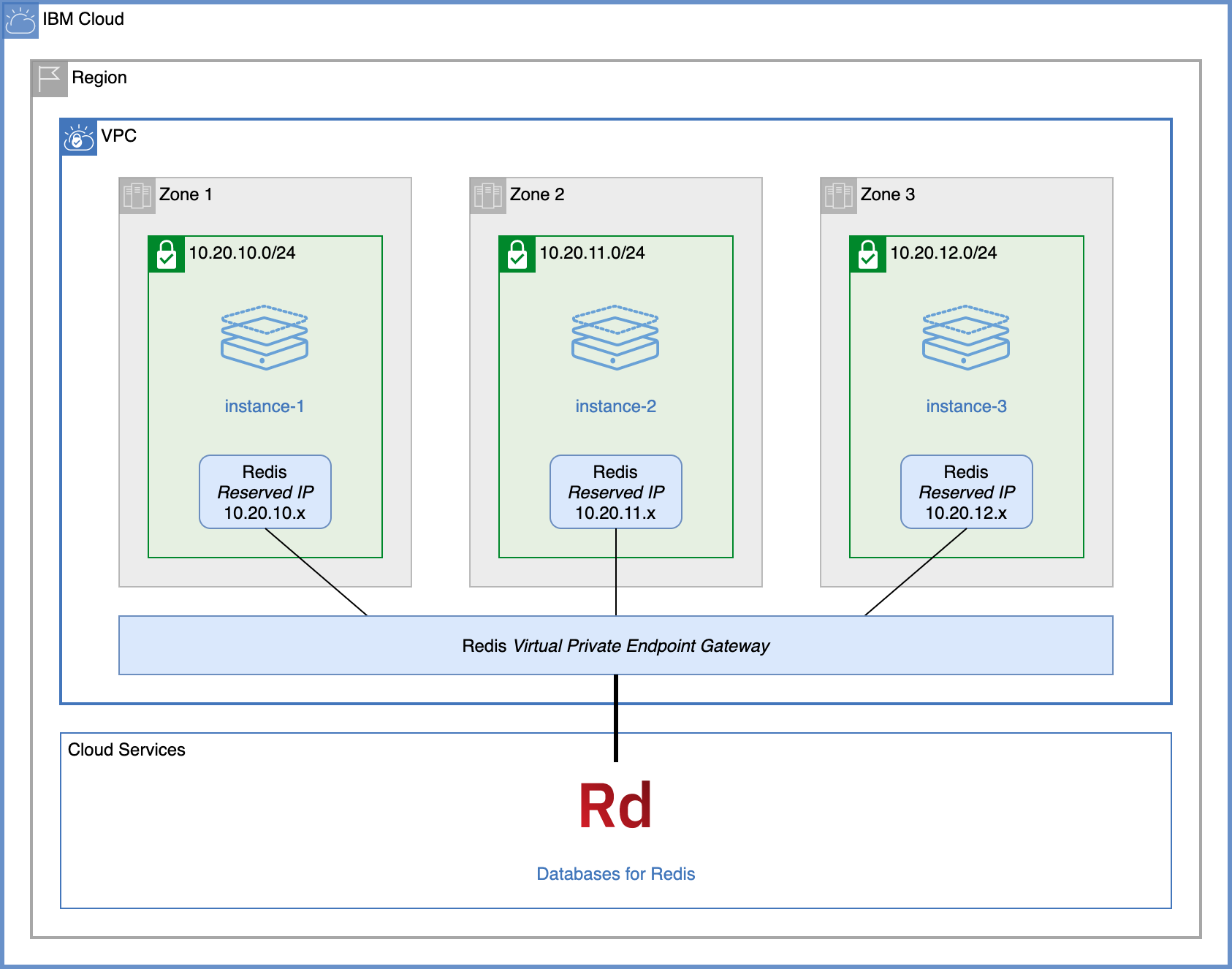Screen dimensions: 1232x969
Task: Click the Region flag icon
Action: tap(50, 79)
